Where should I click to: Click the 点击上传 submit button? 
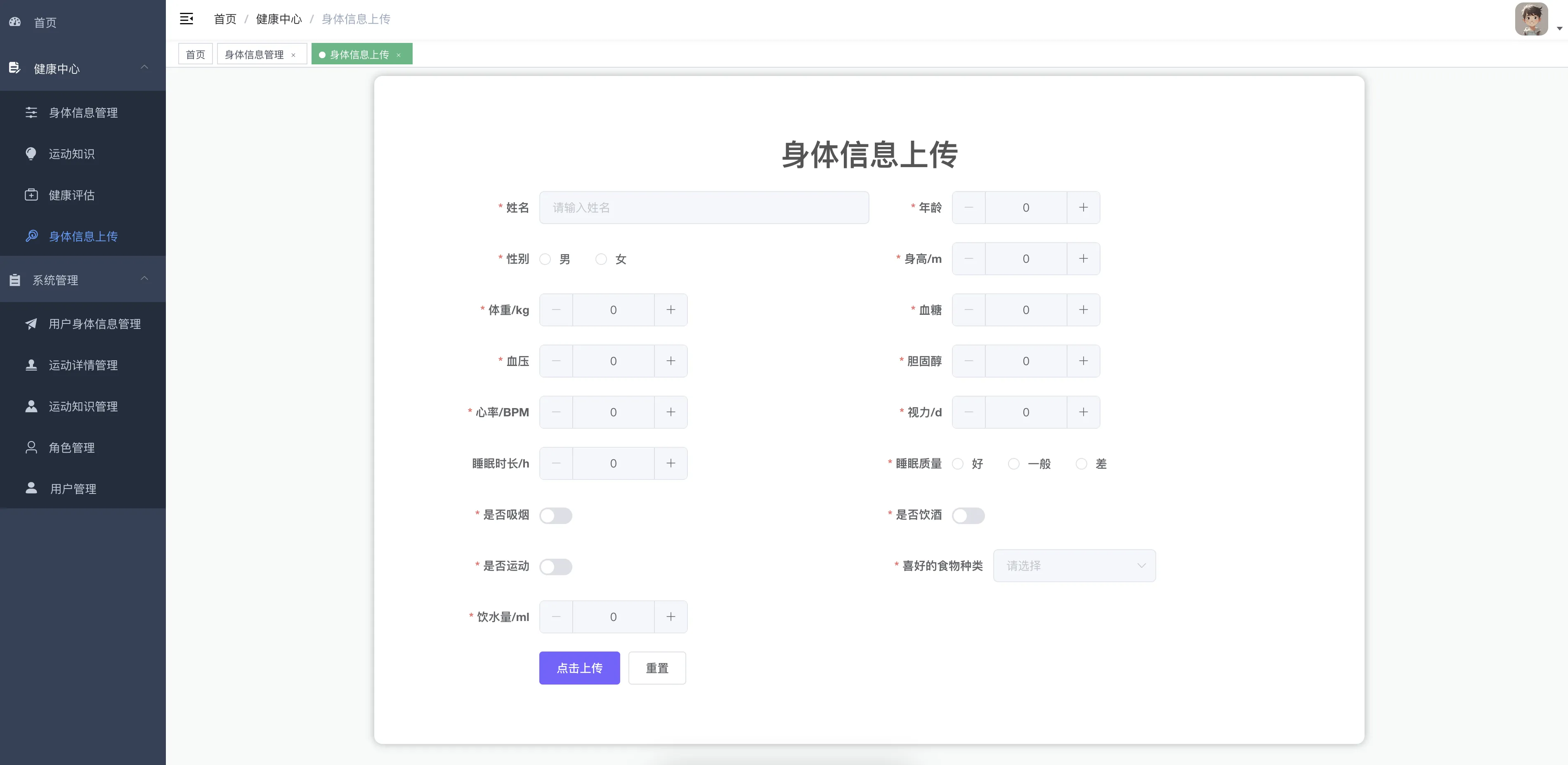coord(579,668)
